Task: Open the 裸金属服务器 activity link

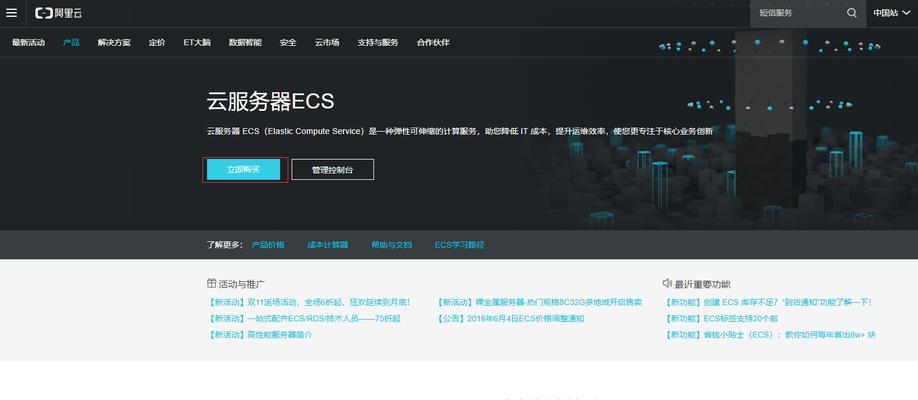Action: 539,303
